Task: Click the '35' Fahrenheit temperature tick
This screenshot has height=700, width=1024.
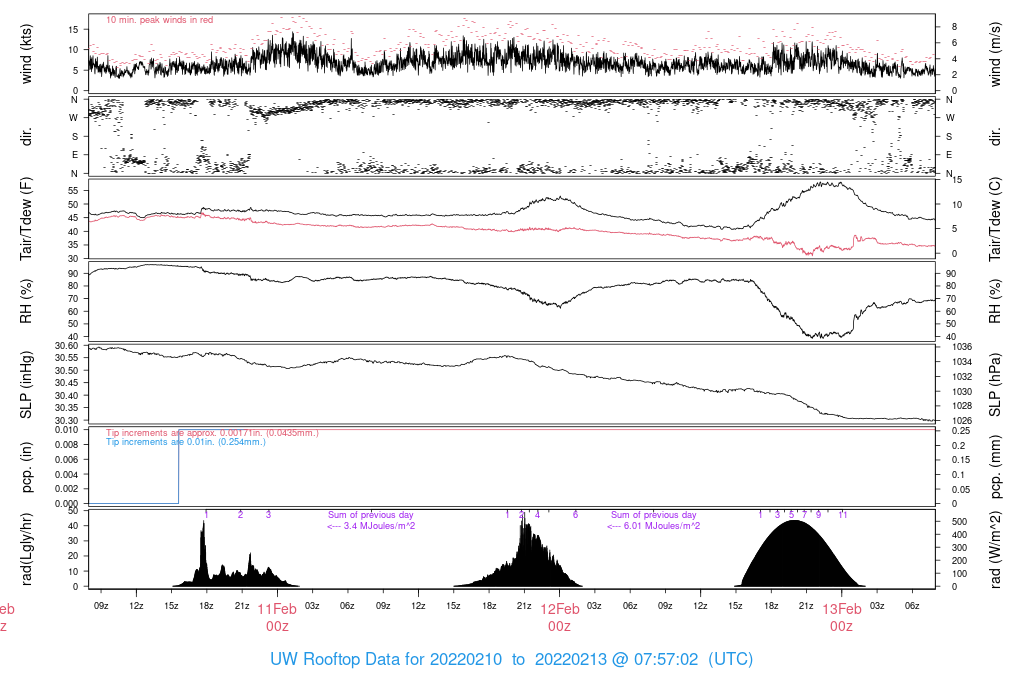Action: click(72, 245)
